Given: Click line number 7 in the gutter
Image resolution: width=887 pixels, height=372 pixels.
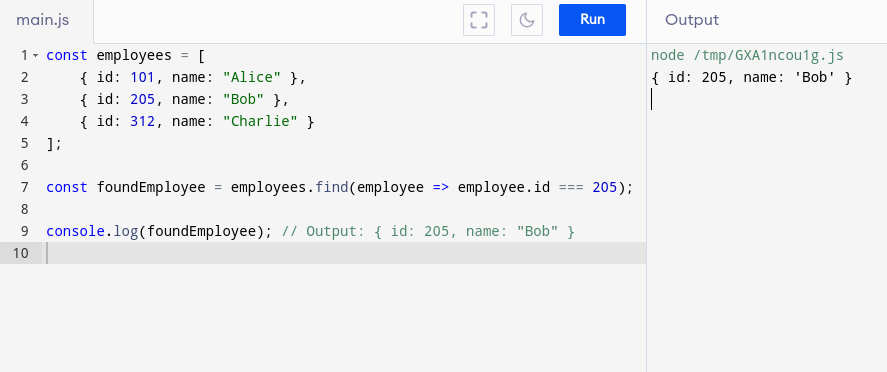Looking at the screenshot, I should point(24,188).
